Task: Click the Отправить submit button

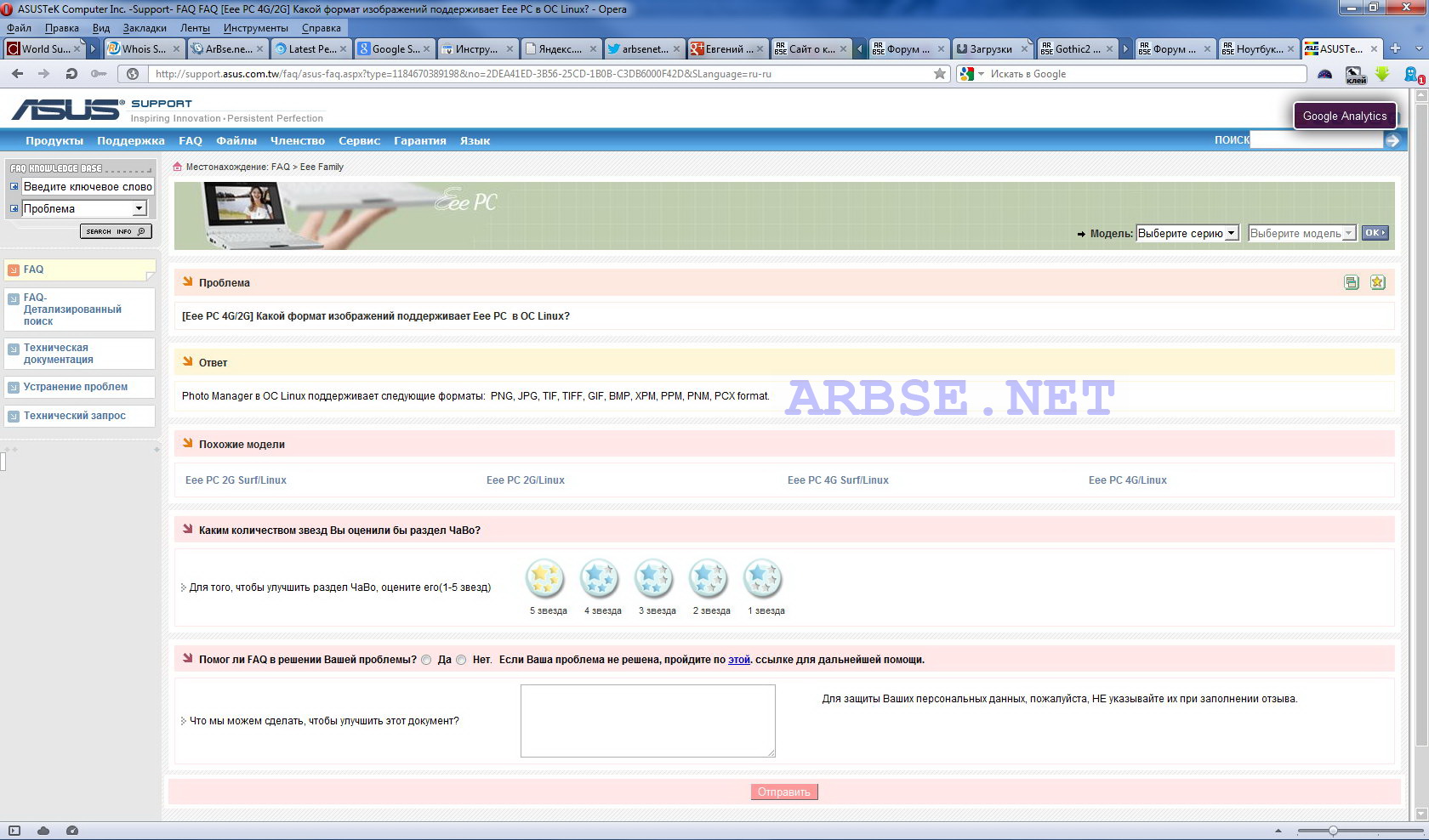Action: (784, 792)
